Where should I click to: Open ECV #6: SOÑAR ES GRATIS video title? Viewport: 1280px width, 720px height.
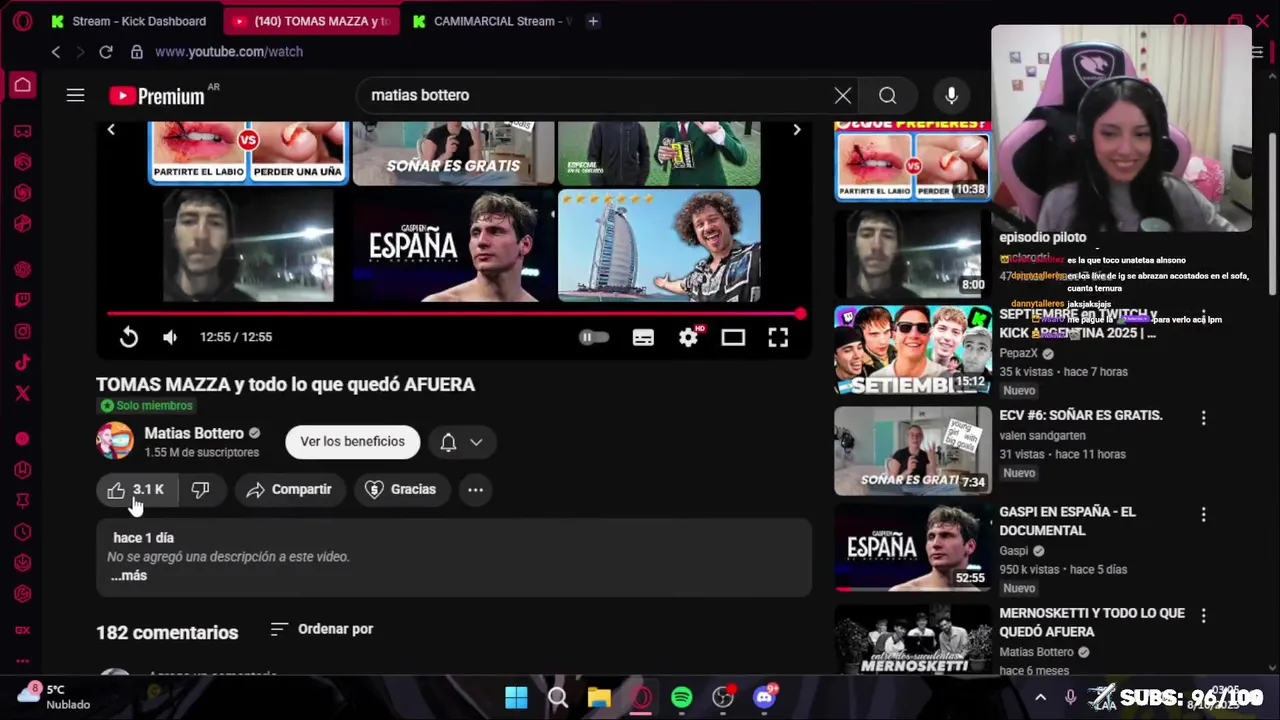click(x=1080, y=415)
